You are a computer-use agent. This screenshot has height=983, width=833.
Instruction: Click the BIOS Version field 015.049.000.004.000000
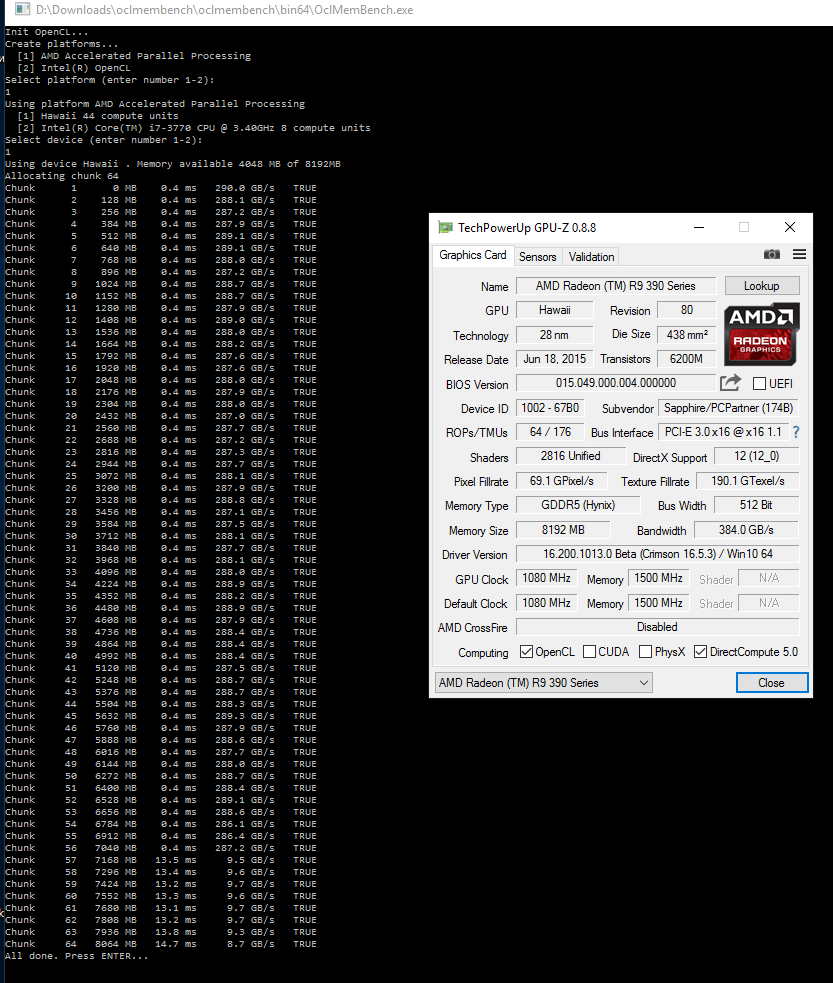pyautogui.click(x=616, y=383)
